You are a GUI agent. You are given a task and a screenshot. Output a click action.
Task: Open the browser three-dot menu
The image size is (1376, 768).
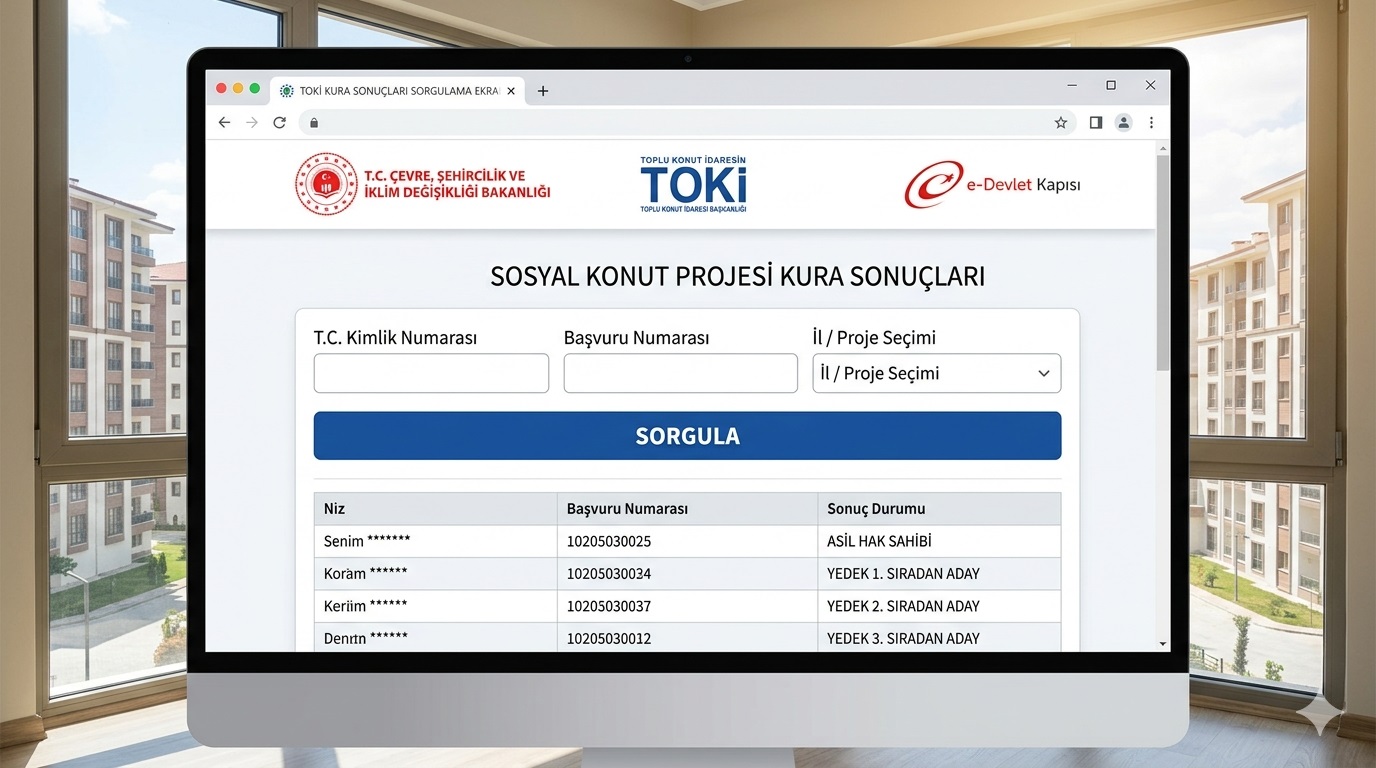click(x=1151, y=122)
